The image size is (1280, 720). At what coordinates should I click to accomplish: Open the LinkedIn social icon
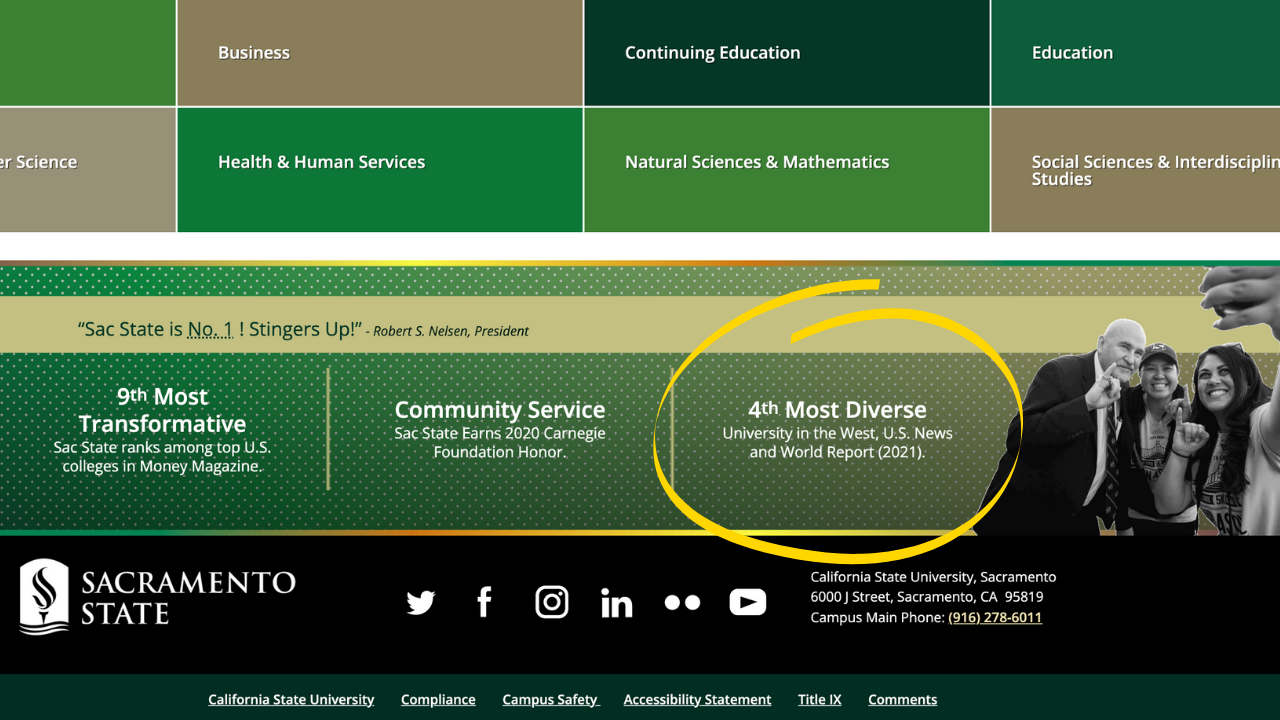[x=617, y=602]
